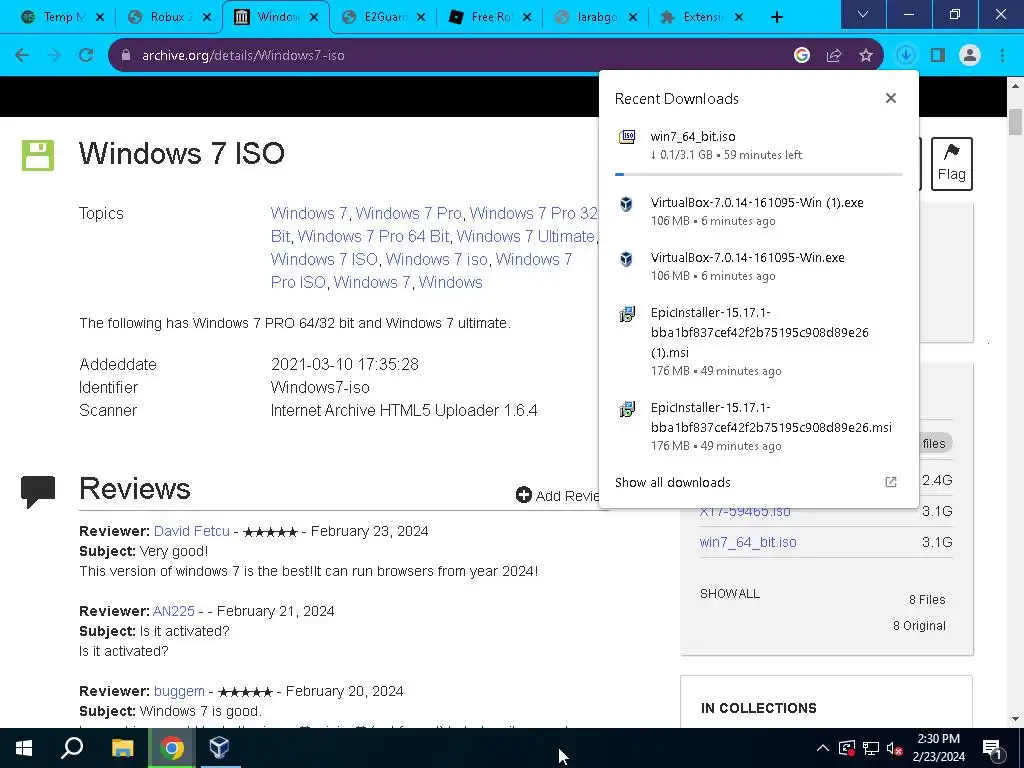Open VirtualBox-7.0.14-161095-Win (1).exe download
Viewport: 1024px width, 768px height.
pyautogui.click(x=758, y=212)
